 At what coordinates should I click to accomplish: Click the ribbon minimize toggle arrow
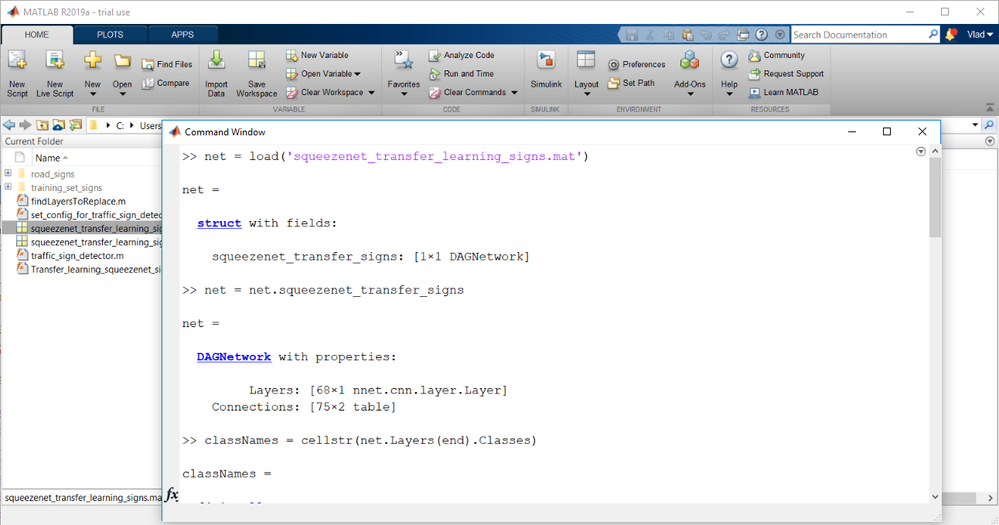tap(989, 108)
